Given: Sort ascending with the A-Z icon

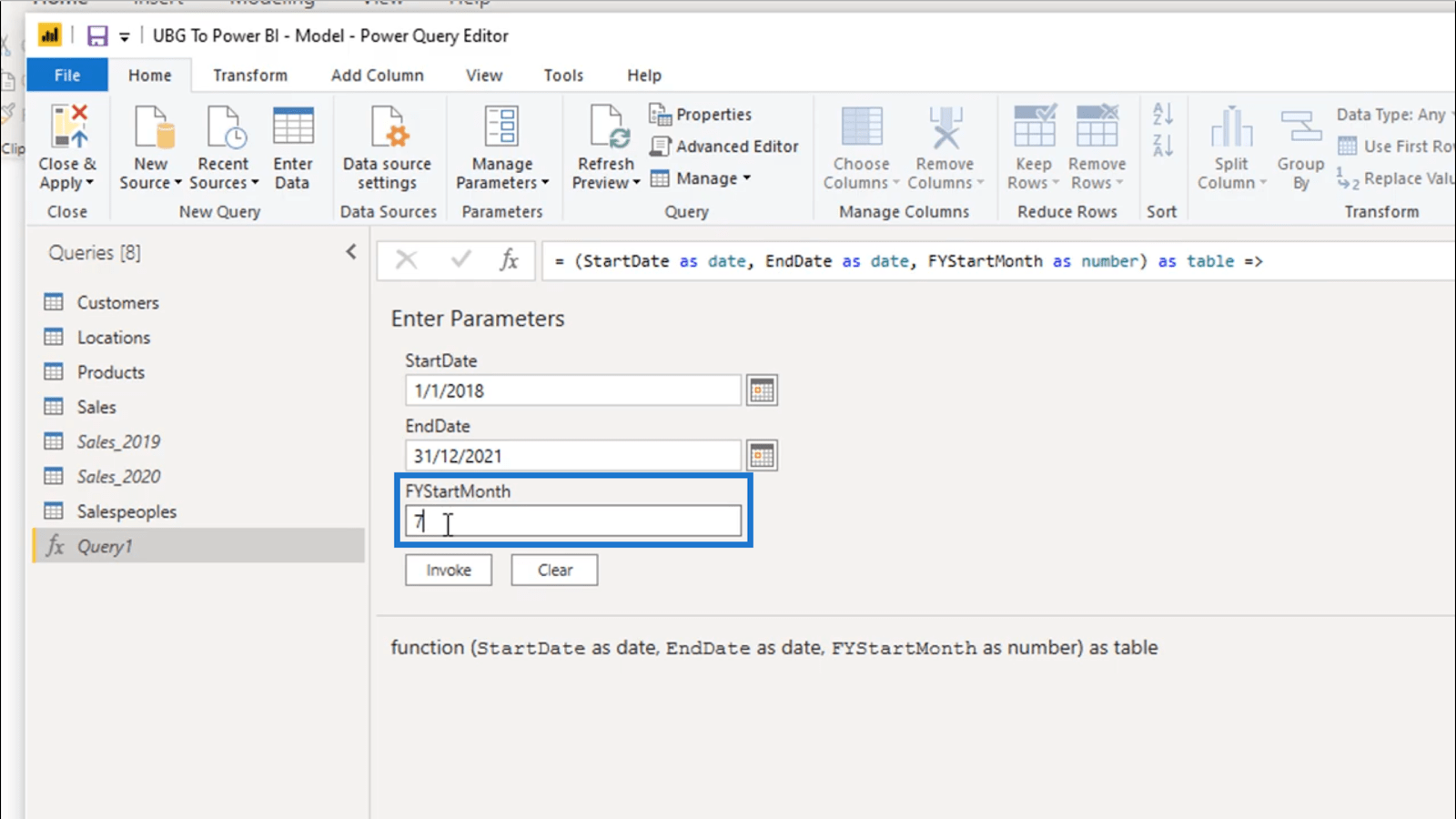Looking at the screenshot, I should 1162,114.
